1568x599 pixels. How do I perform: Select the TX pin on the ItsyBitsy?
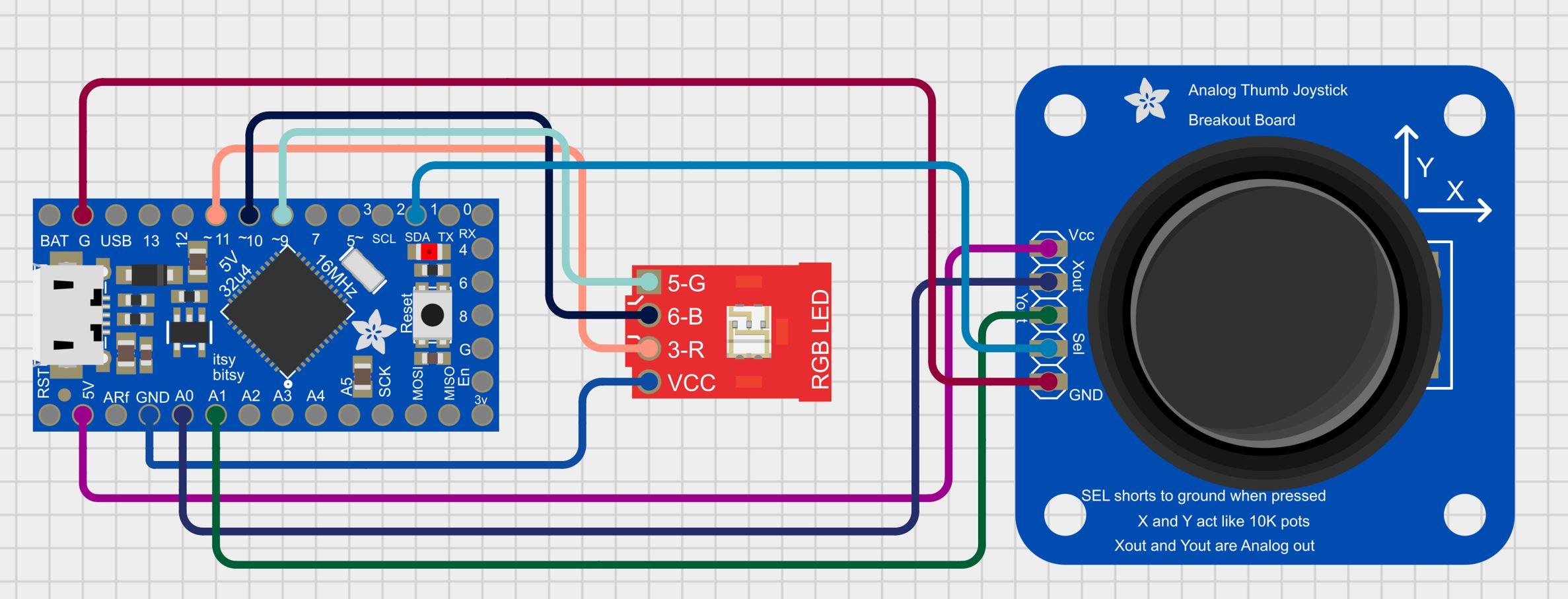click(x=449, y=215)
